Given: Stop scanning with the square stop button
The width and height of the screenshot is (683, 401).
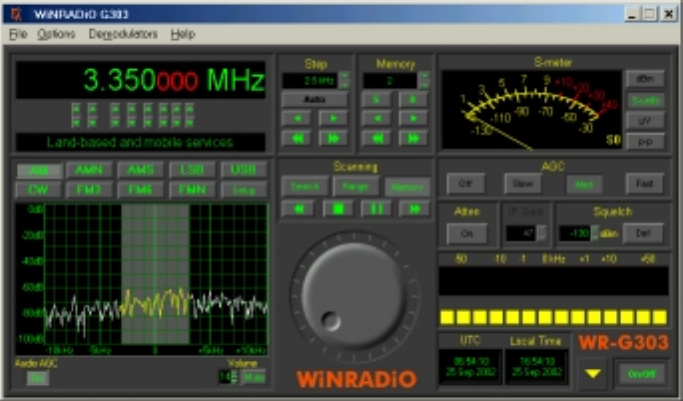Looking at the screenshot, I should 338,209.
